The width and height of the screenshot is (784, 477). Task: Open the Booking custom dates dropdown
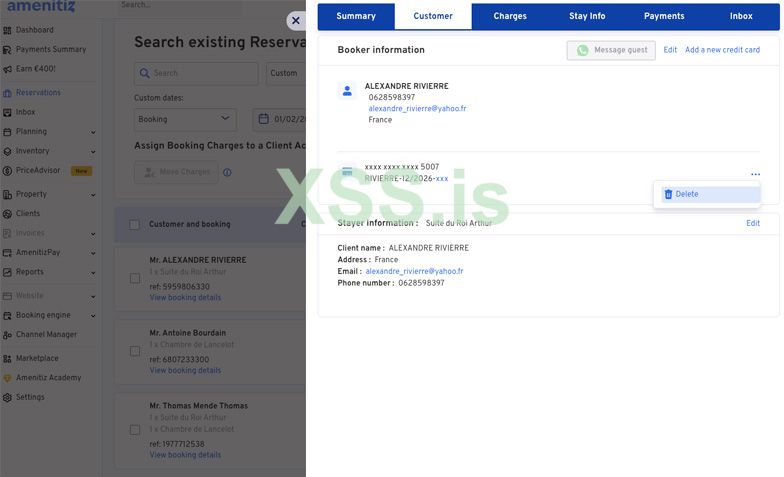[x=185, y=120]
